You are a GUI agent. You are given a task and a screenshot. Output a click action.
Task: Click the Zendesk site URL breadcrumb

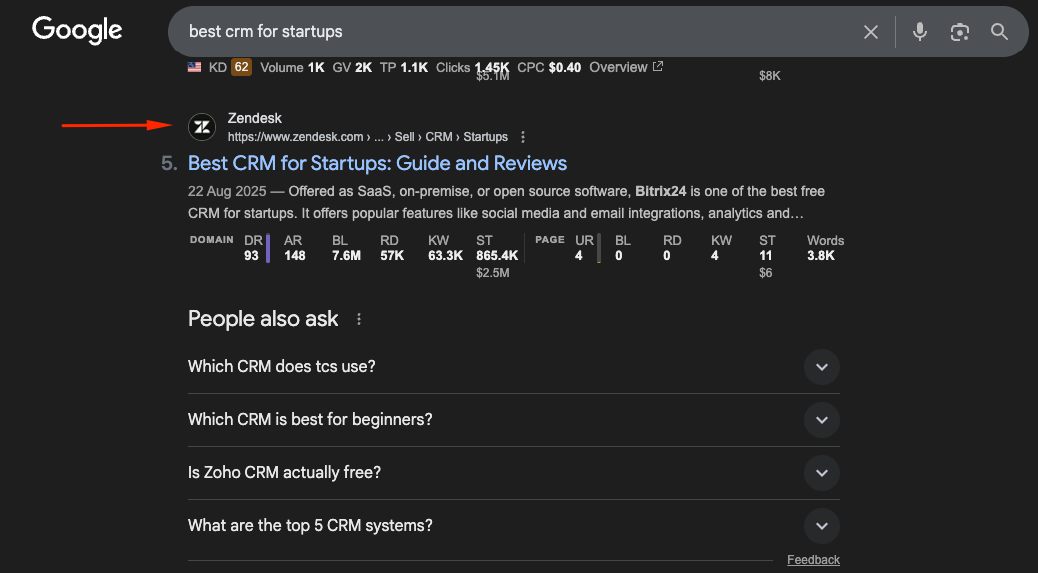[367, 137]
